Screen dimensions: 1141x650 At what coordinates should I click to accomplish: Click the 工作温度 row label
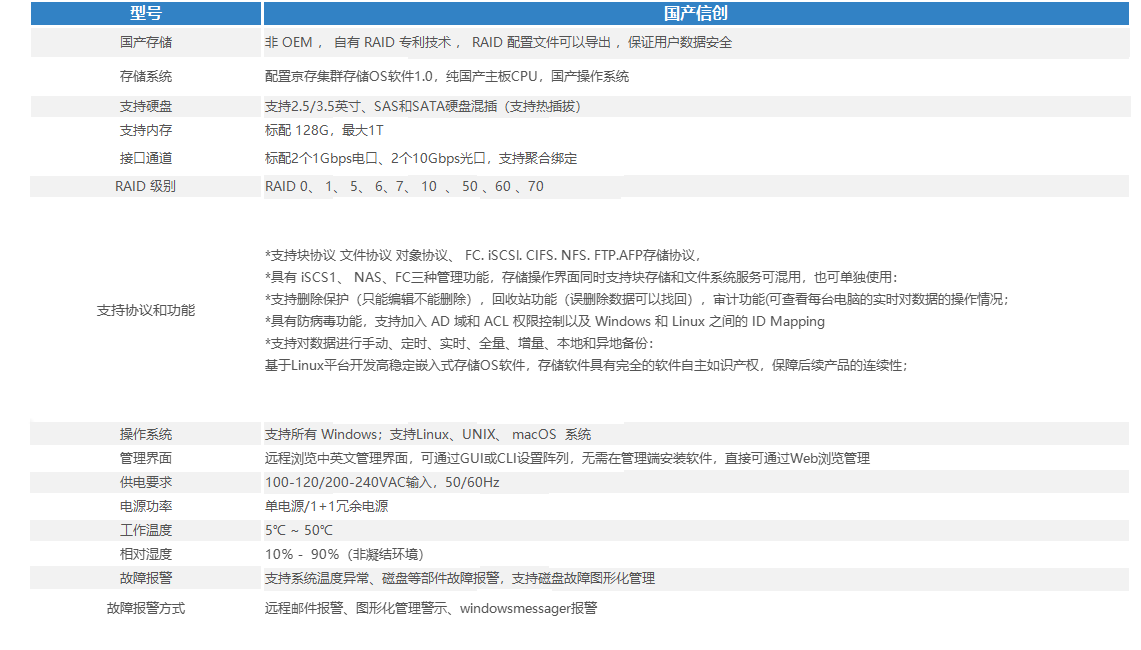tap(146, 530)
